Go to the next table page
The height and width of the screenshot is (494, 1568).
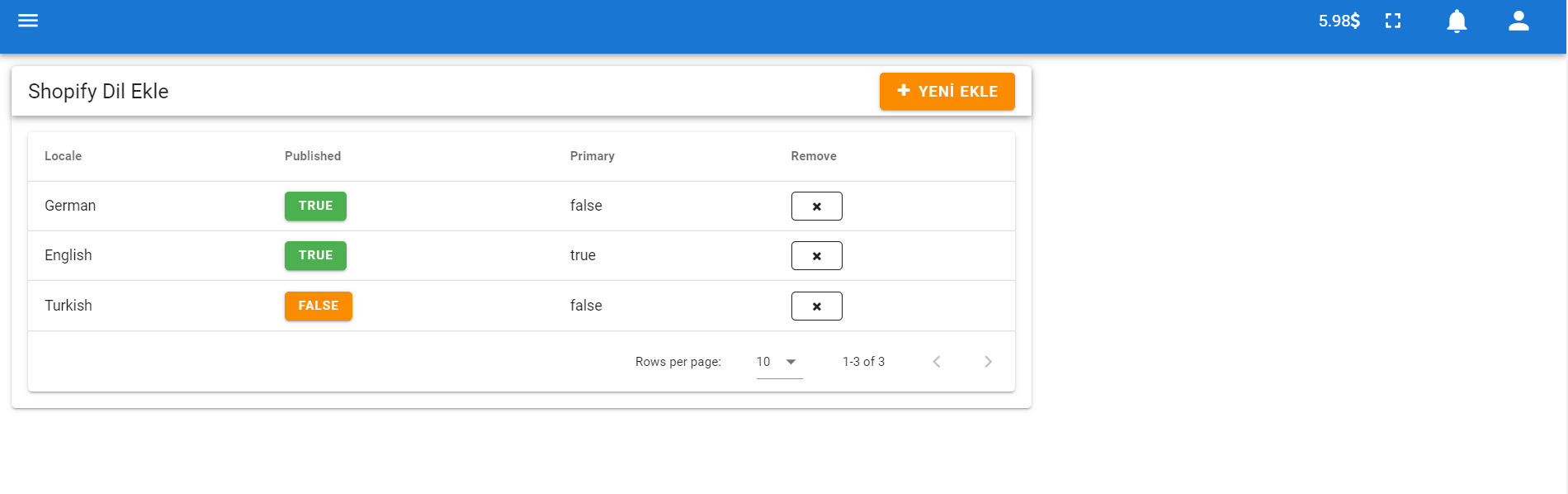pos(988,362)
